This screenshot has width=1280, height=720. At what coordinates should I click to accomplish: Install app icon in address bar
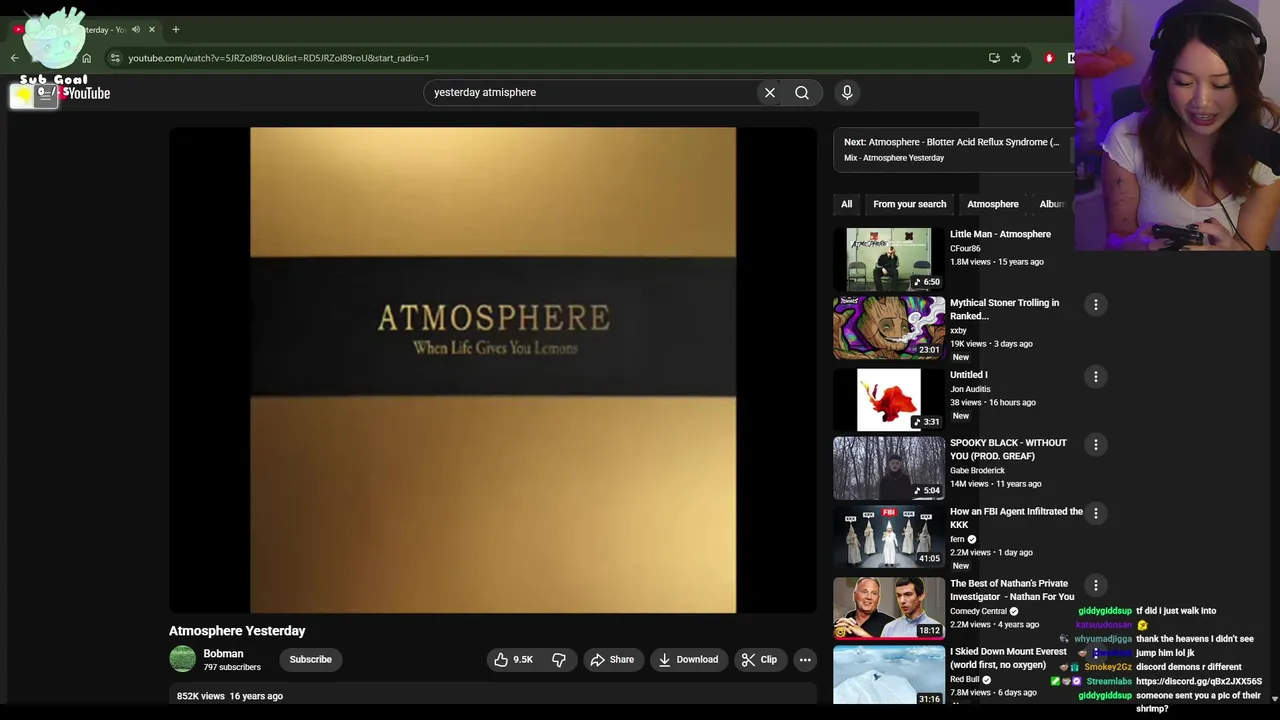(x=994, y=58)
